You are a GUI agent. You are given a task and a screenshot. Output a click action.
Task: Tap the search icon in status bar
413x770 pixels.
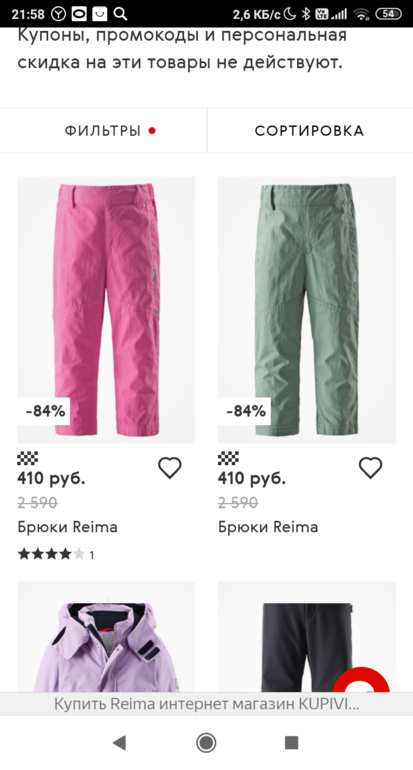point(120,14)
